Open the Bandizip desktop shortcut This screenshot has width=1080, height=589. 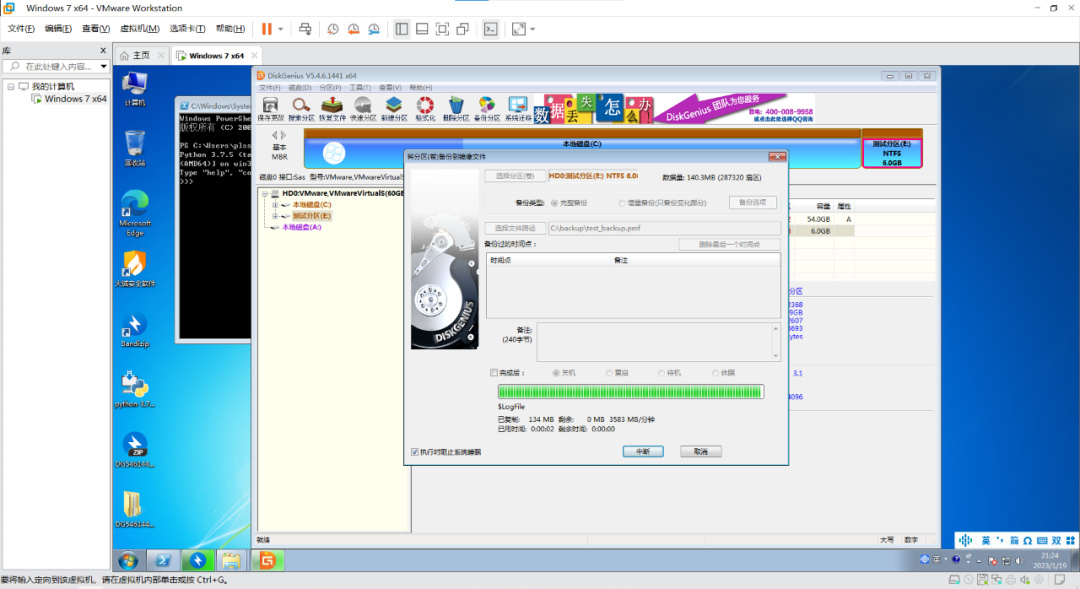[x=135, y=331]
